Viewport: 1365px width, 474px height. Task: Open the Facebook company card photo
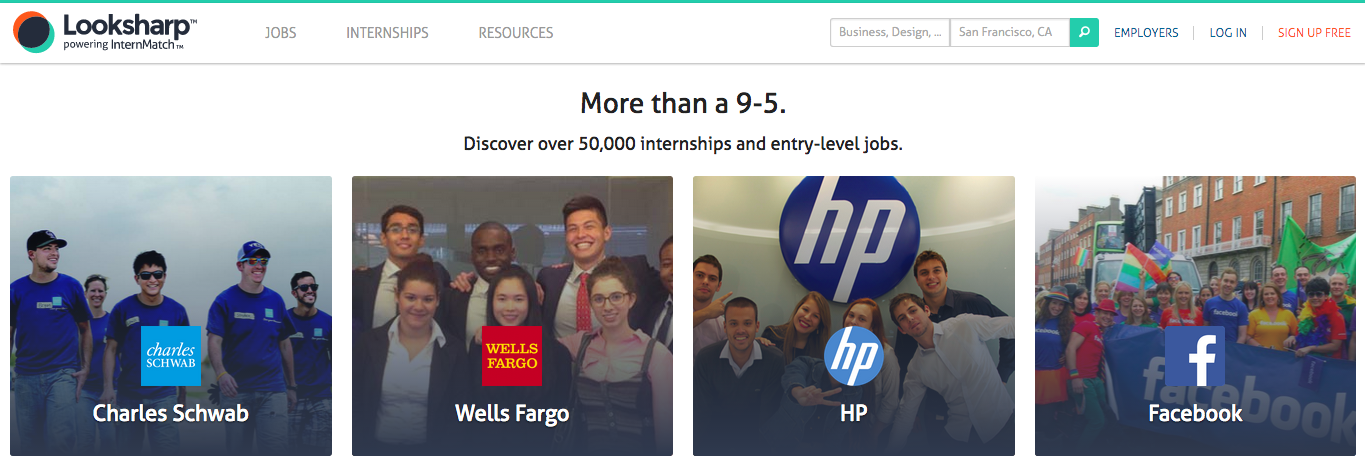point(1195,316)
